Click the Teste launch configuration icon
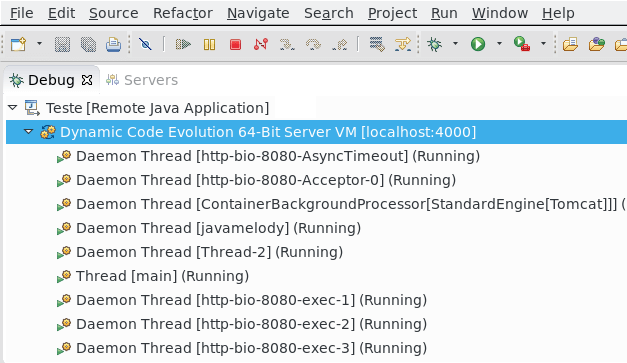The width and height of the screenshot is (627, 363). click(32, 108)
